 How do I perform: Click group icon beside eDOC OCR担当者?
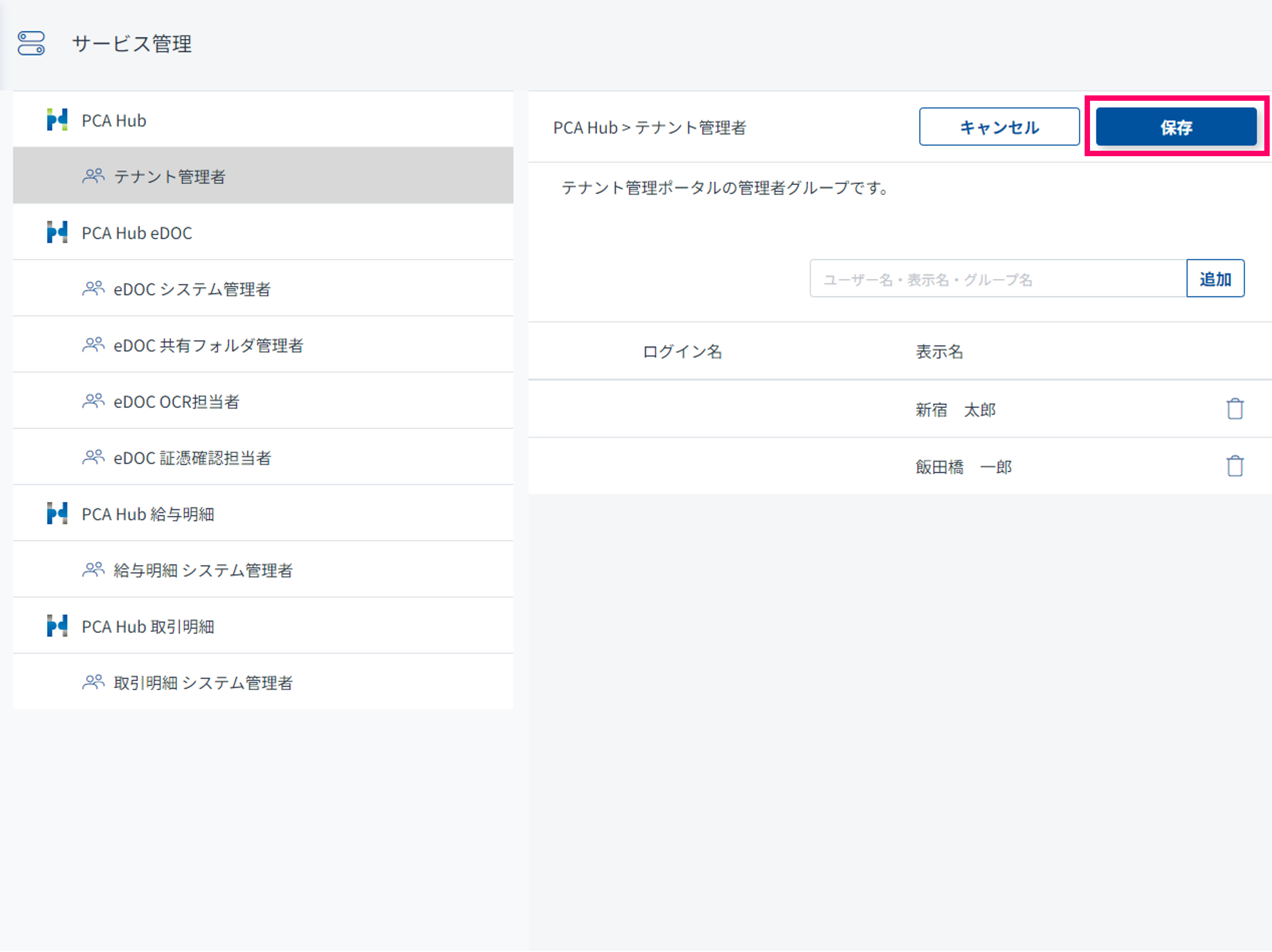point(93,401)
